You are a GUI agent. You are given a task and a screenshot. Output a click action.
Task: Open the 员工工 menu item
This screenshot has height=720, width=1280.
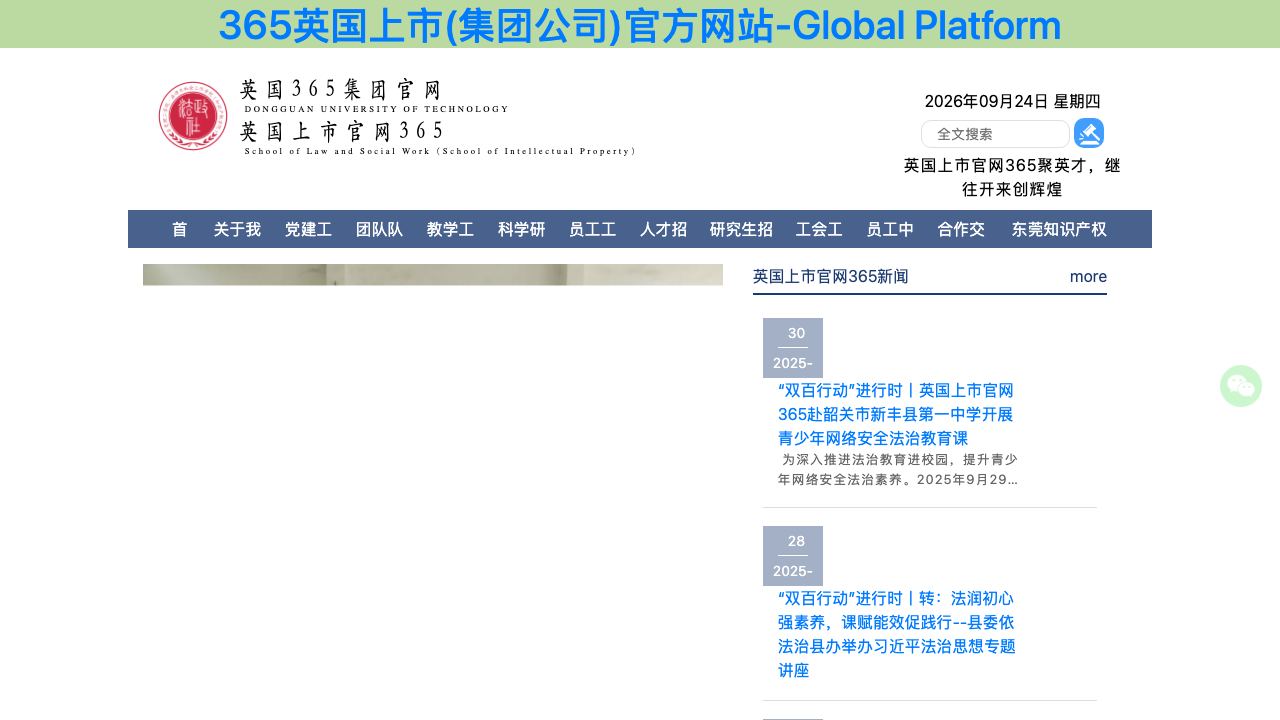point(592,229)
